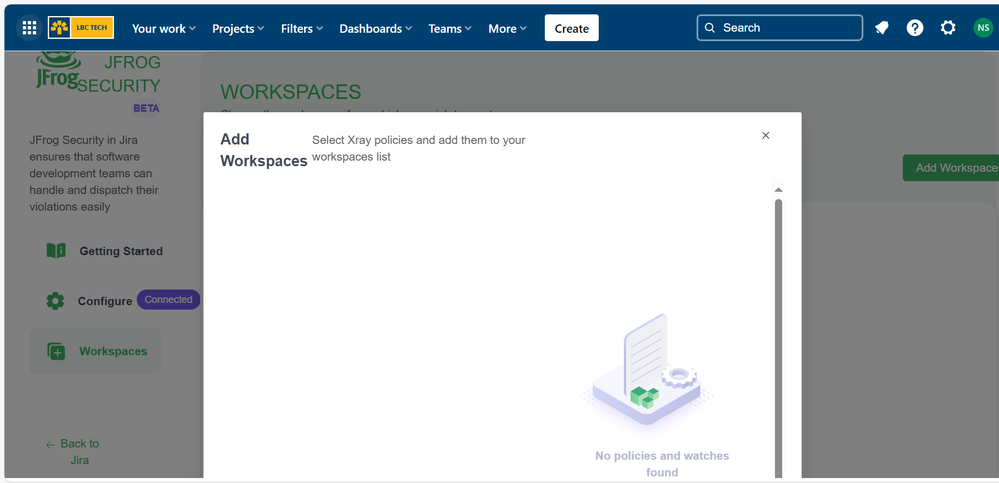
Task: Open the settings gear icon in the top bar
Action: tap(948, 28)
